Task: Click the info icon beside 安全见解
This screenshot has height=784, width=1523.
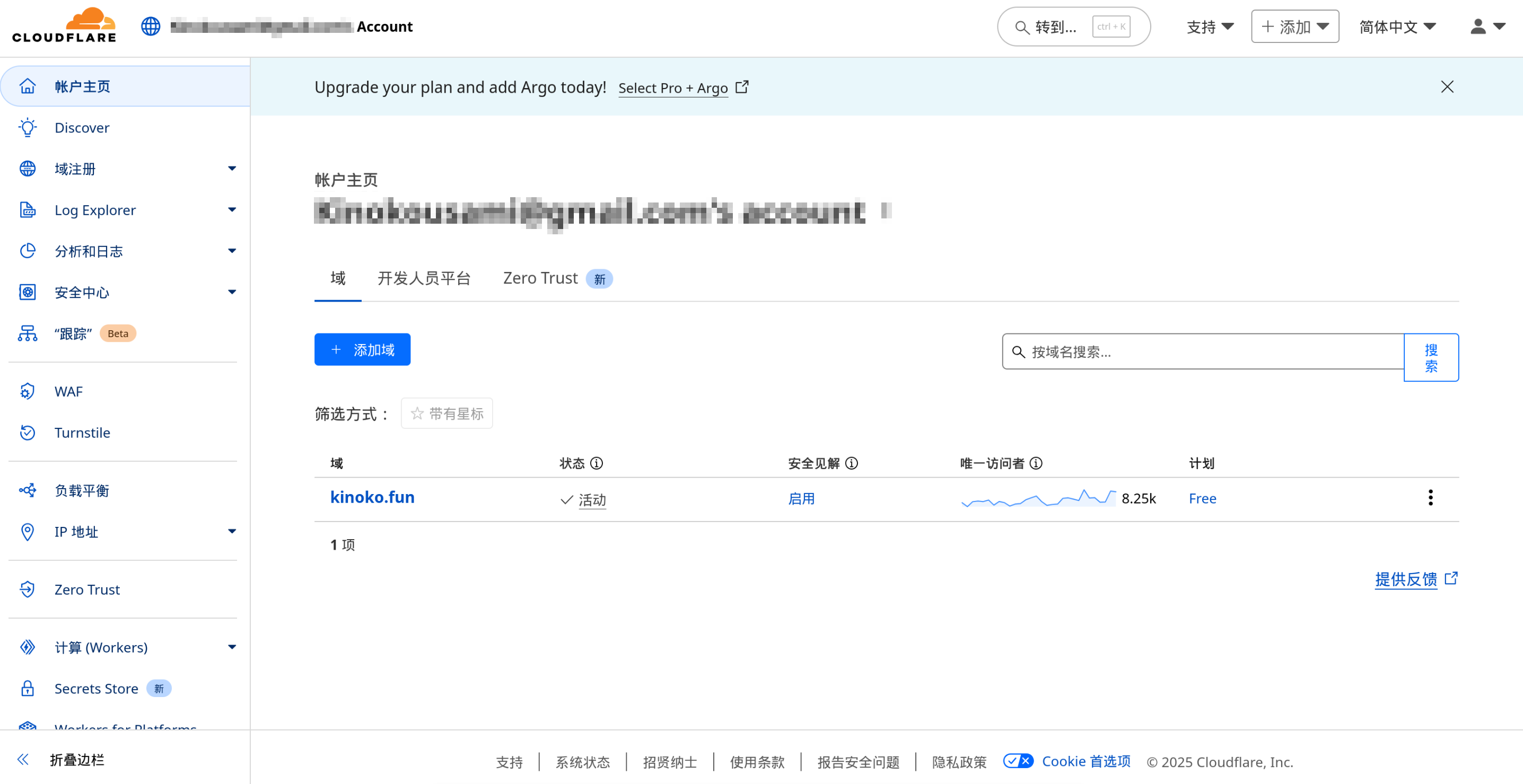Action: click(x=852, y=464)
